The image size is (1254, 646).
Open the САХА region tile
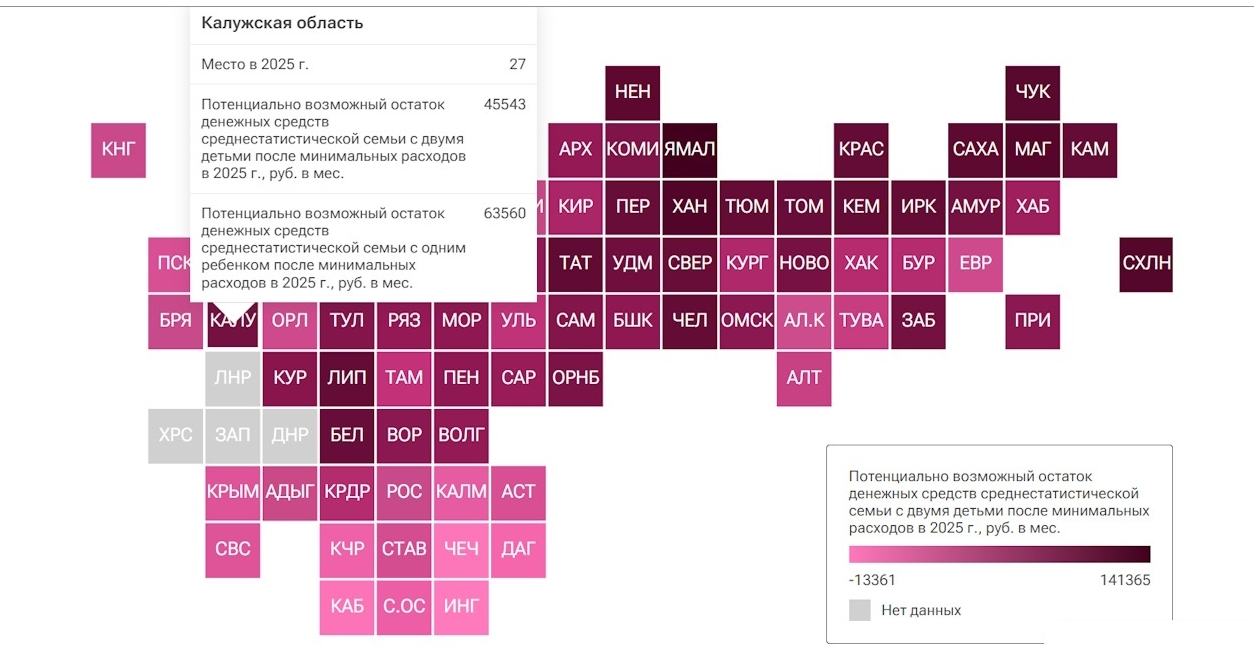pos(975,150)
